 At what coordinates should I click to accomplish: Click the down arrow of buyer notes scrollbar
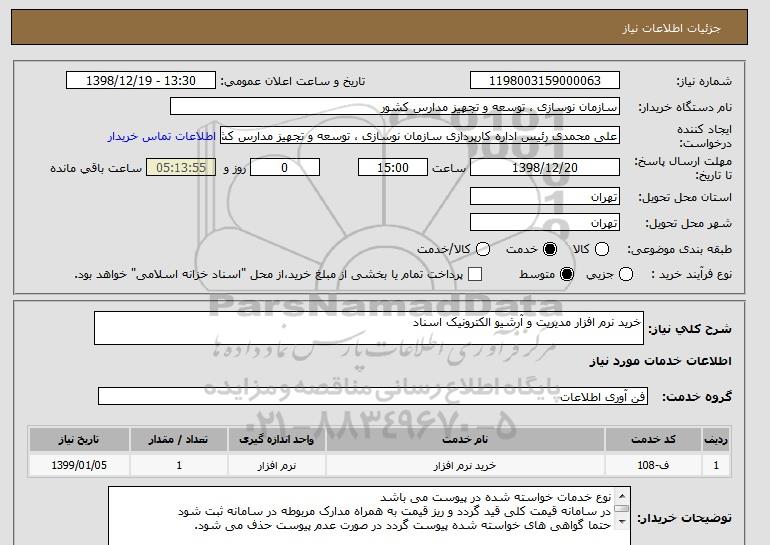[622, 522]
